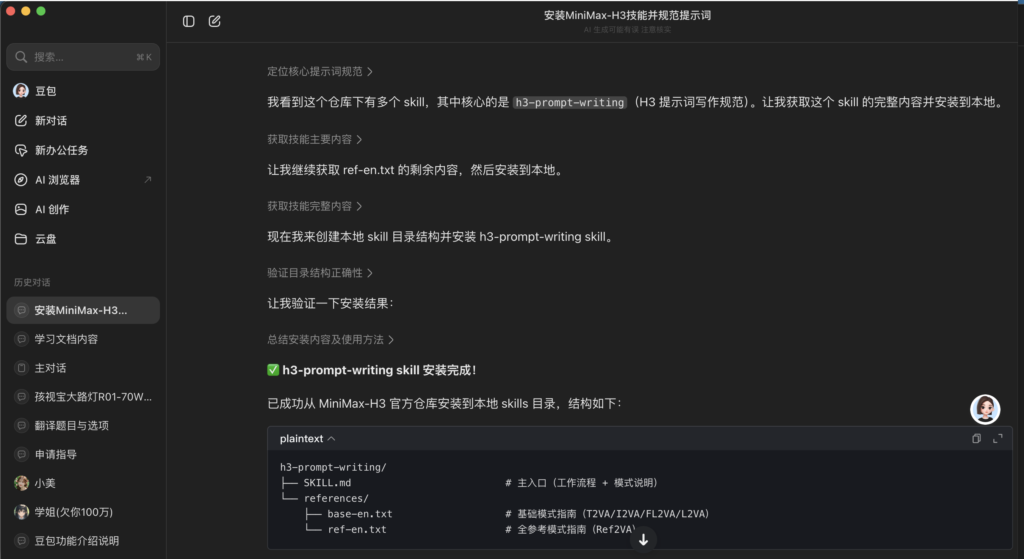
Task: Select the 安装MiniMax-H3... history conversation
Action: coord(83,310)
